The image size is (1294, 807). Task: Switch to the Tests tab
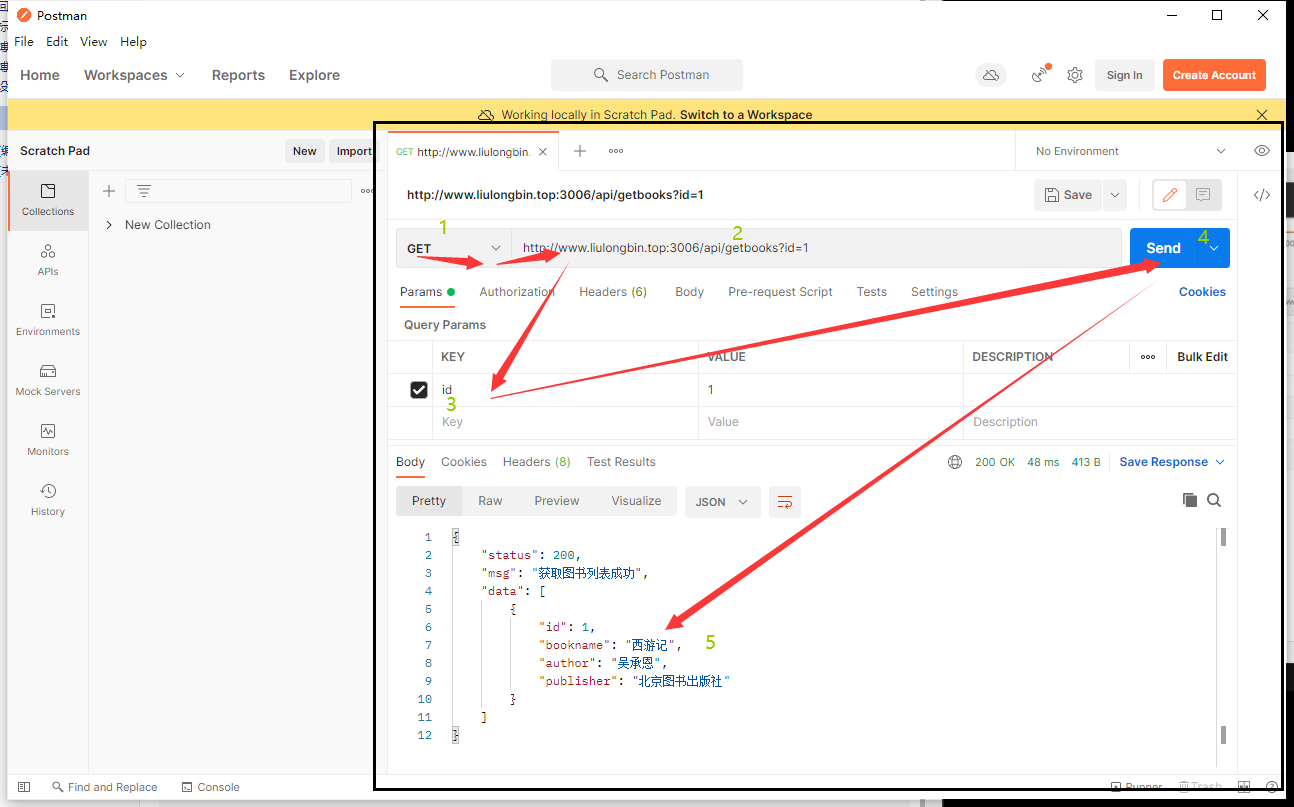coord(871,292)
